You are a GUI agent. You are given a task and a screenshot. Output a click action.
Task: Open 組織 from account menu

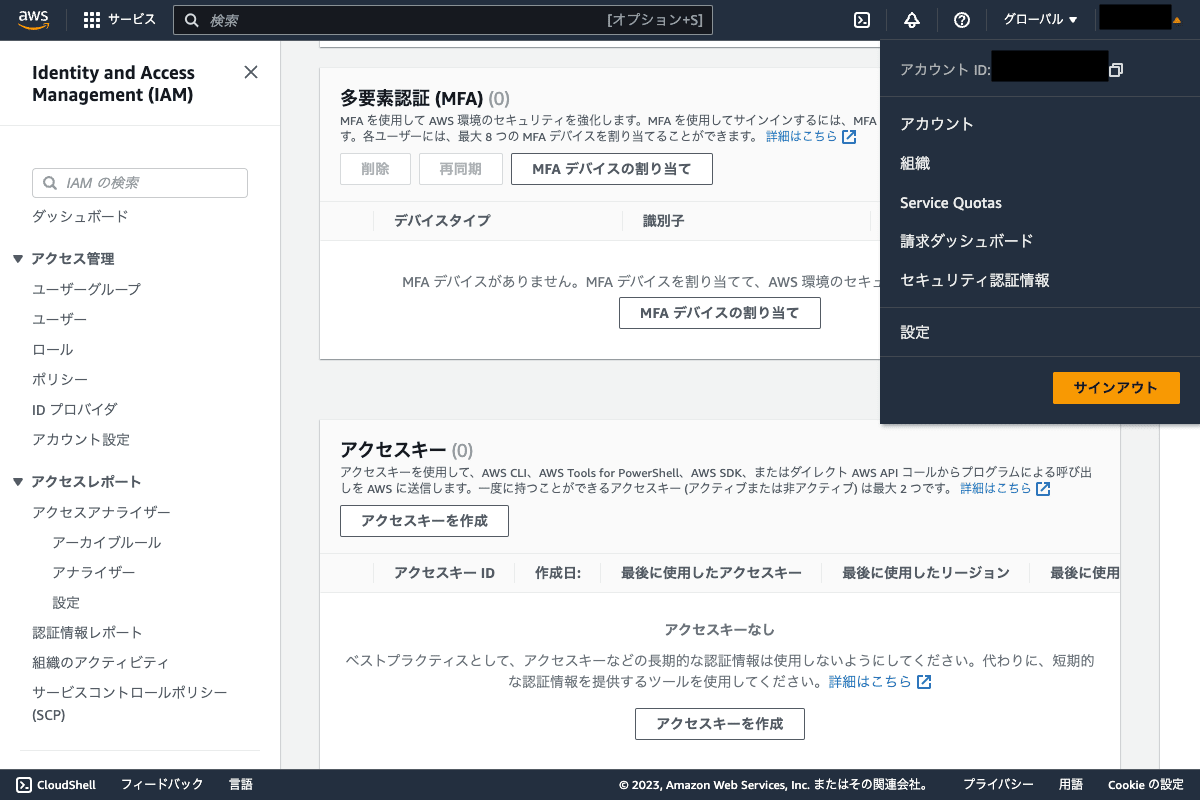[x=915, y=163]
